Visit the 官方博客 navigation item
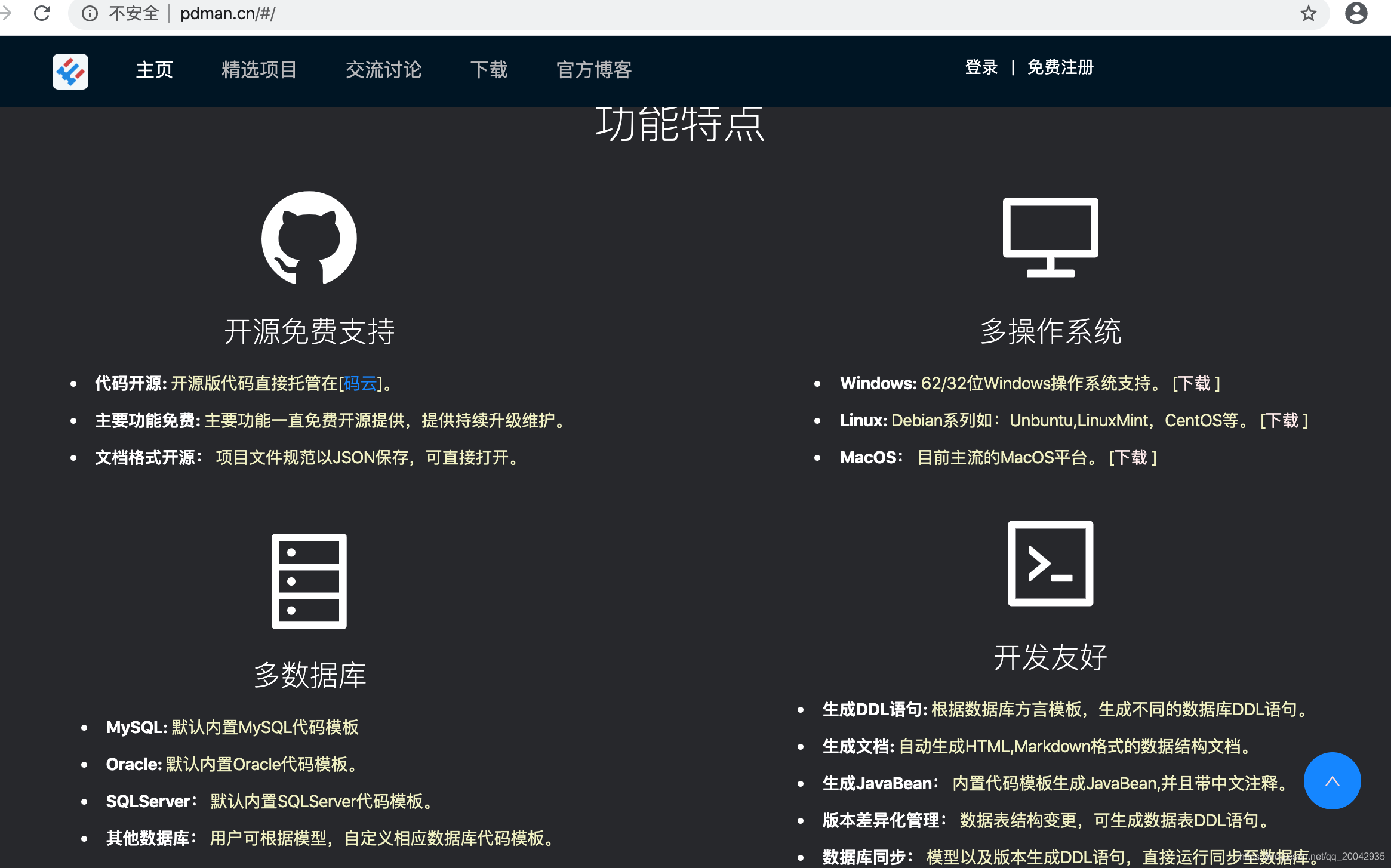The image size is (1391, 868). 594,70
